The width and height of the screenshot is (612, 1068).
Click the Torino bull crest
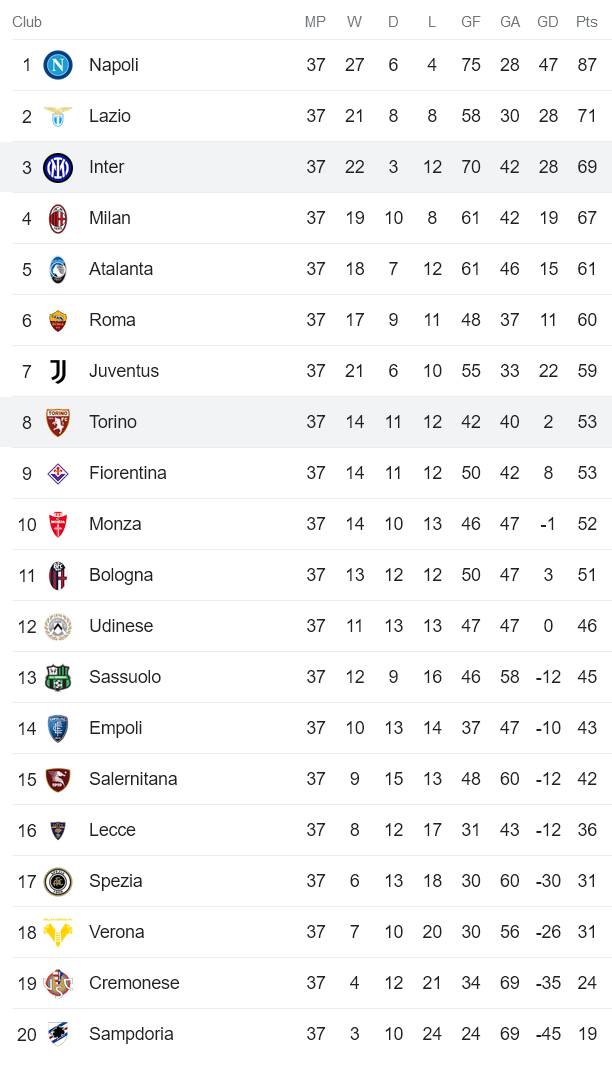tap(58, 422)
